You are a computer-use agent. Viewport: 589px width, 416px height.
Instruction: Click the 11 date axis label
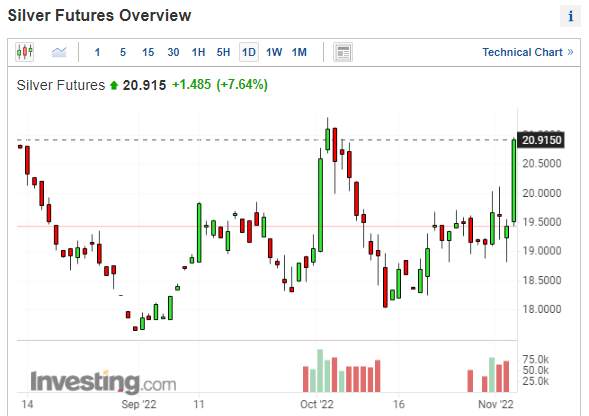[199, 404]
